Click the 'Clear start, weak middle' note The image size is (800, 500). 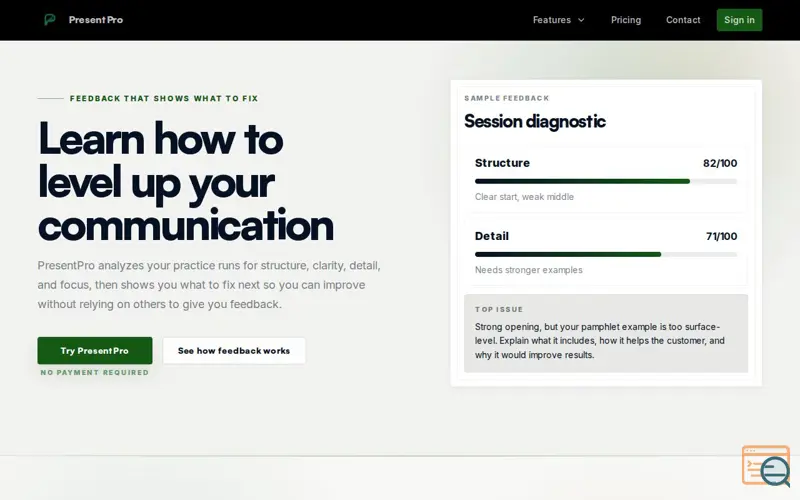524,197
